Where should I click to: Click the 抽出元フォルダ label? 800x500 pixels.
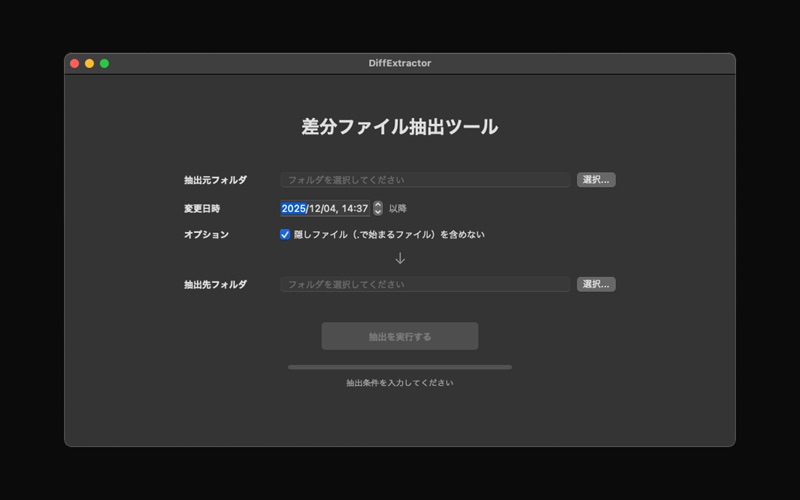point(215,180)
